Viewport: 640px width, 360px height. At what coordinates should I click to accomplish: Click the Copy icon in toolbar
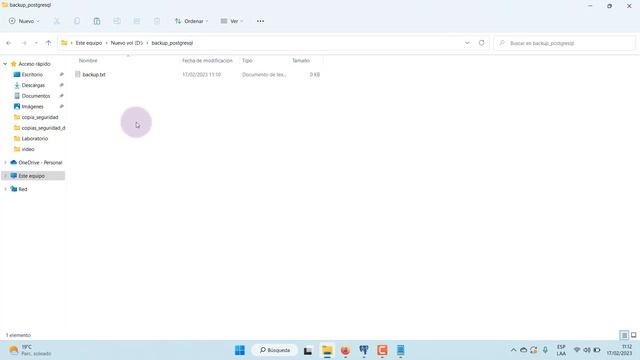point(77,21)
